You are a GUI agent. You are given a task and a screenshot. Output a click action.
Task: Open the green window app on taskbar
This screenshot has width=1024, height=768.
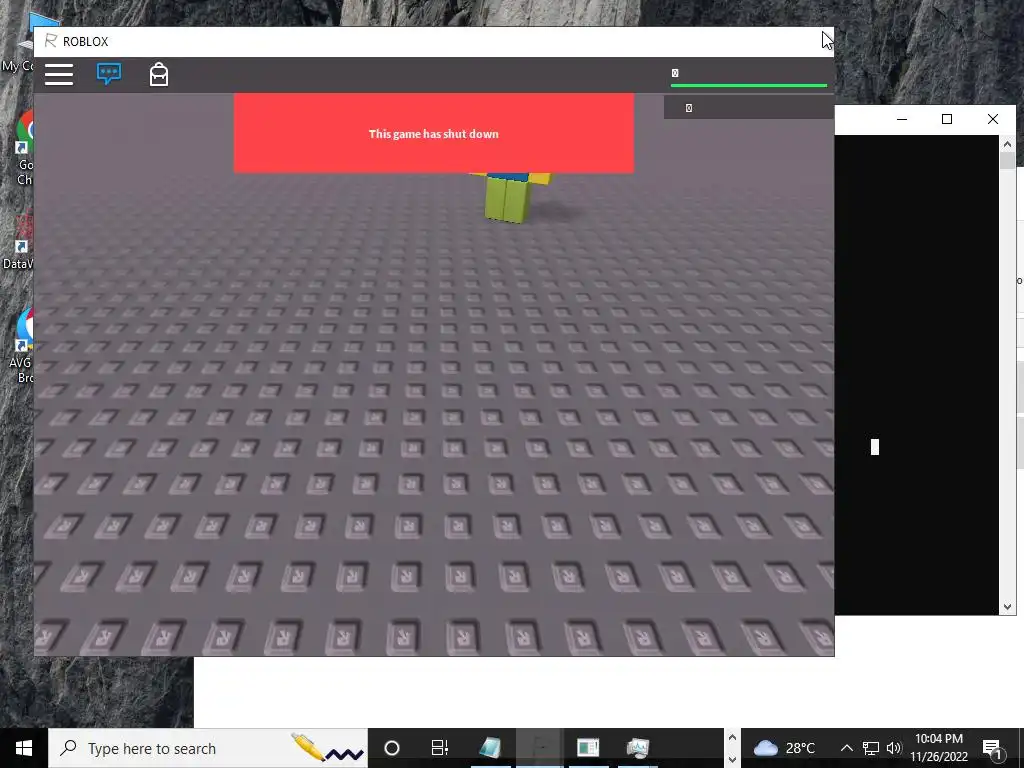point(588,748)
